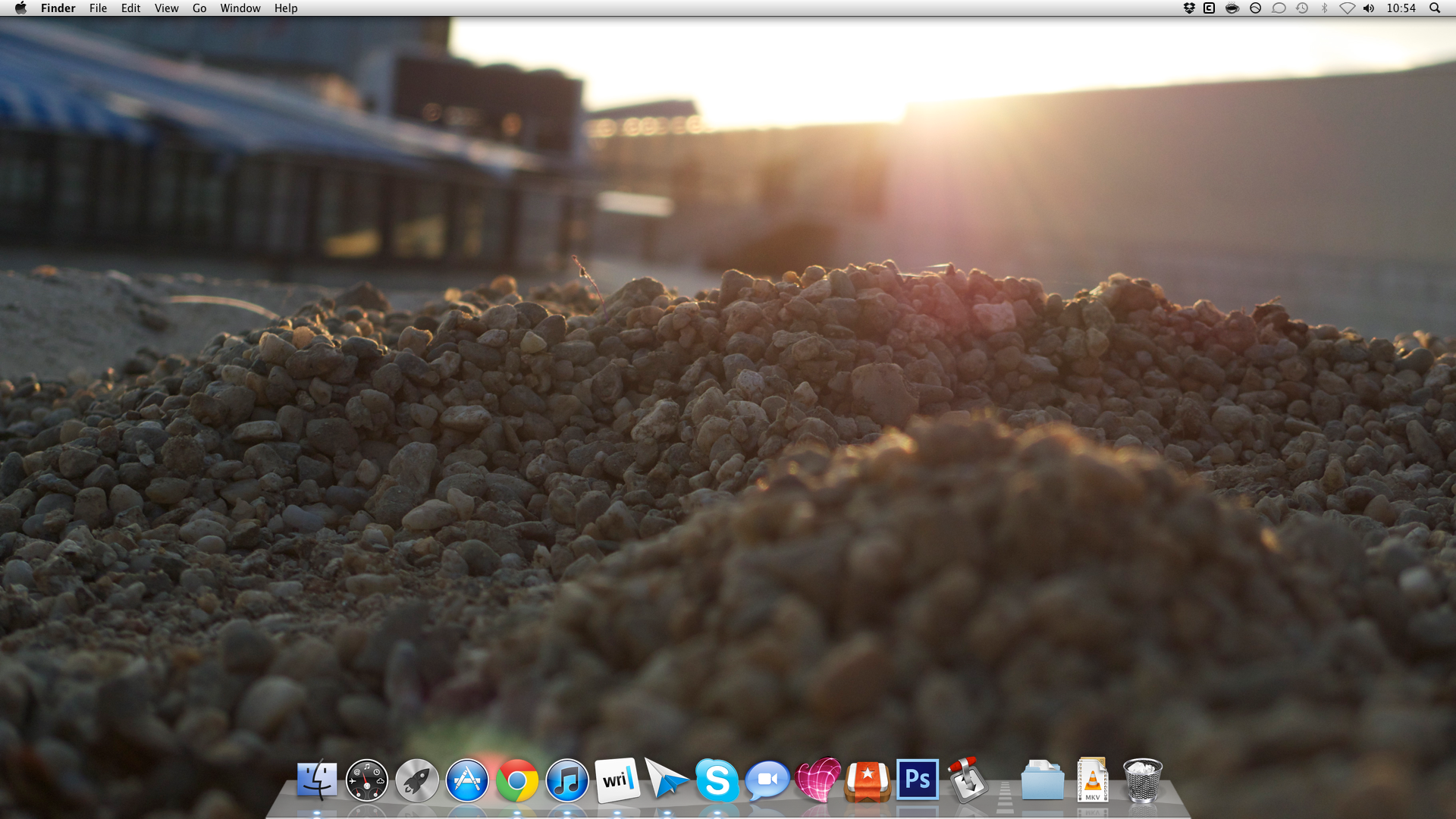Open the Finder menu
This screenshot has width=1456, height=819.
pos(58,8)
